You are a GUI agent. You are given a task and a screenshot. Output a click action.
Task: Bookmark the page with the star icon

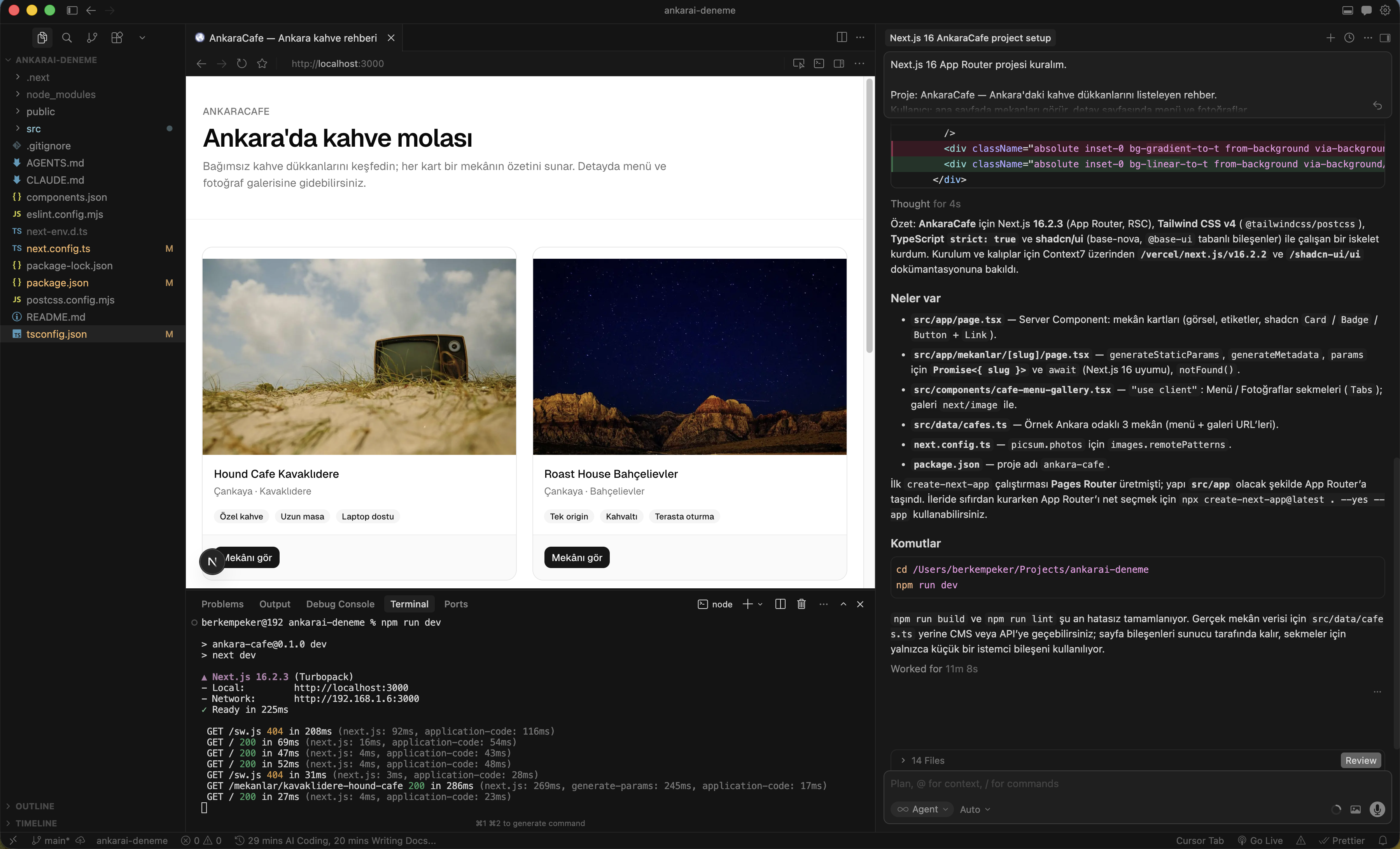[262, 64]
